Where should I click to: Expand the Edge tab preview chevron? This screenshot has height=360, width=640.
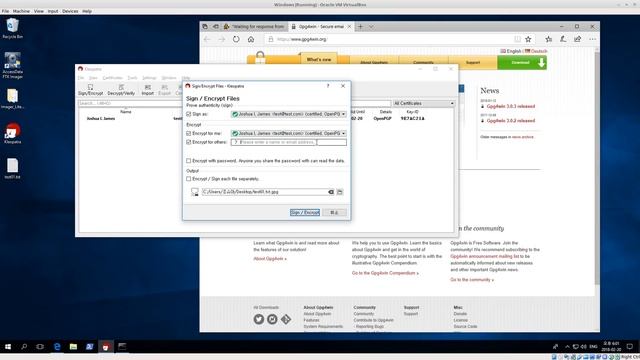point(371,27)
